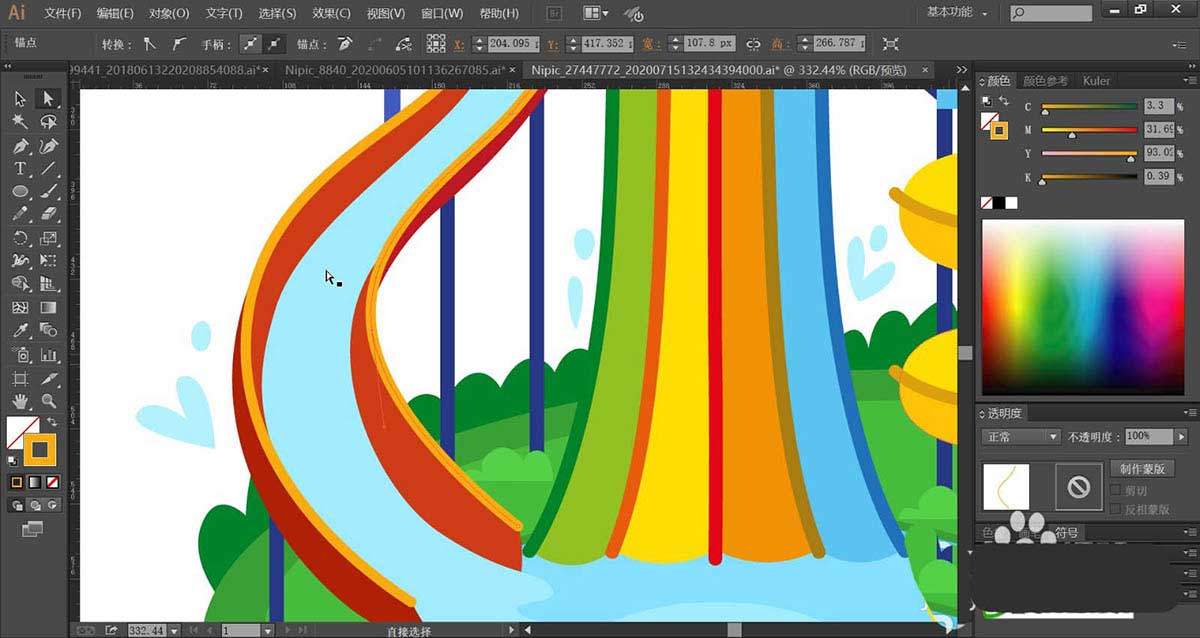Switch to Draw Behind mode
Image resolution: width=1200 pixels, height=638 pixels.
click(35, 506)
